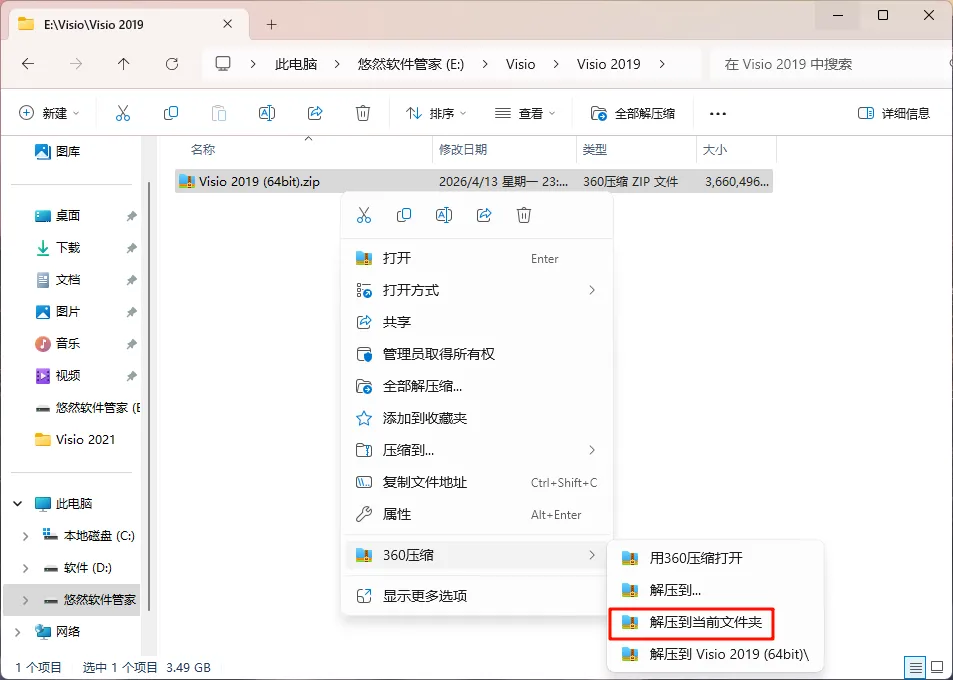Image resolution: width=953 pixels, height=680 pixels.
Task: Open the Visio 2021 folder in sidebar
Action: click(75, 439)
